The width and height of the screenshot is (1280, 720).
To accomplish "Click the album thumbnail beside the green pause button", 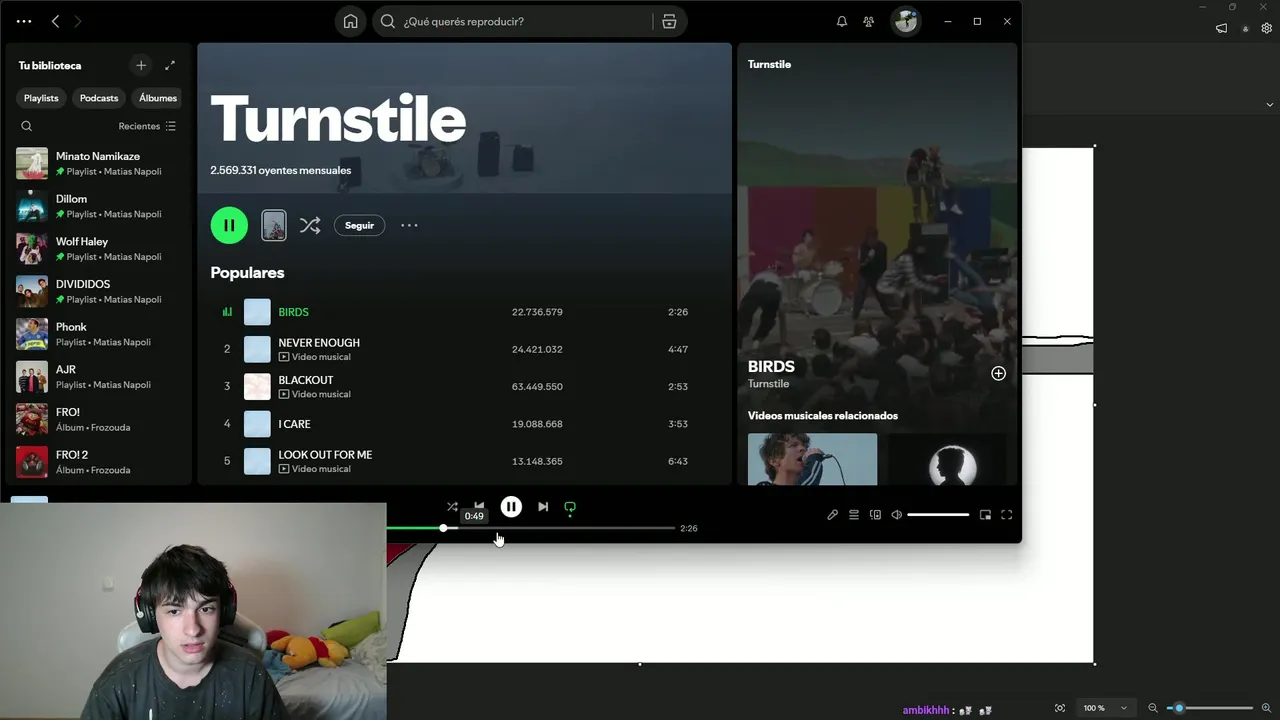I will (273, 225).
